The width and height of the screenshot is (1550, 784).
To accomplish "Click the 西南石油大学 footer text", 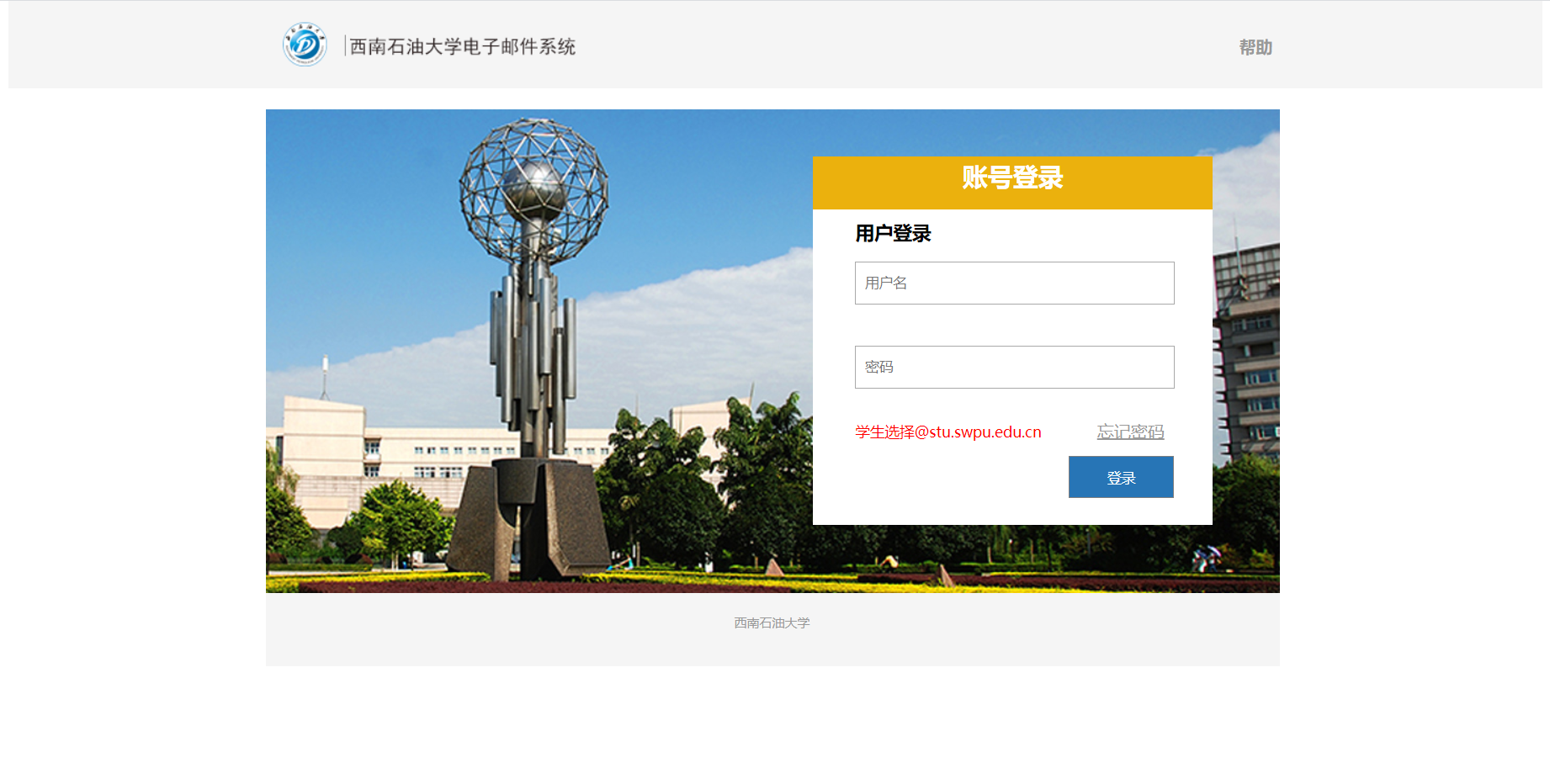I will pyautogui.click(x=772, y=622).
